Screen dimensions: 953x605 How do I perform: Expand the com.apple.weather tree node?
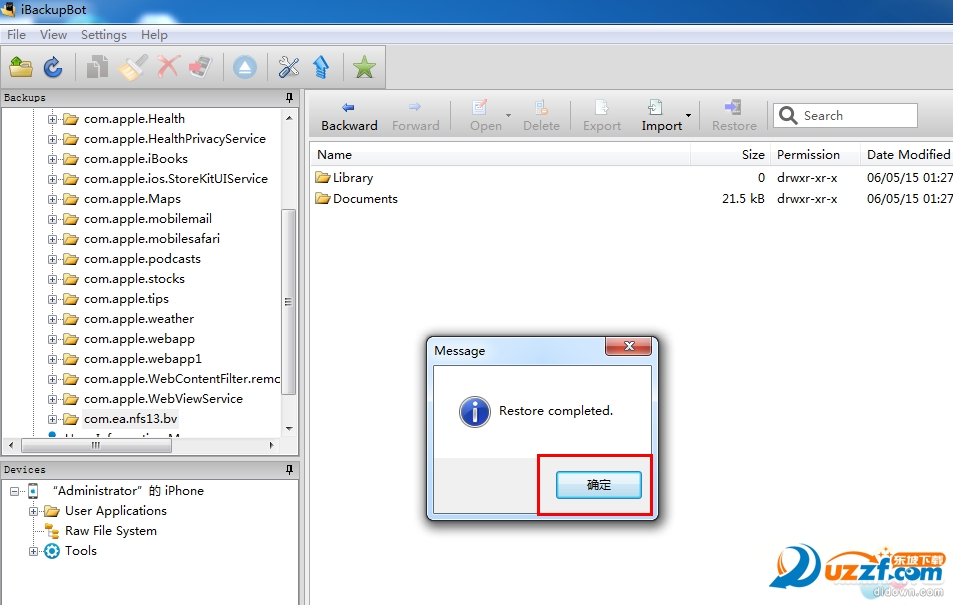point(52,319)
